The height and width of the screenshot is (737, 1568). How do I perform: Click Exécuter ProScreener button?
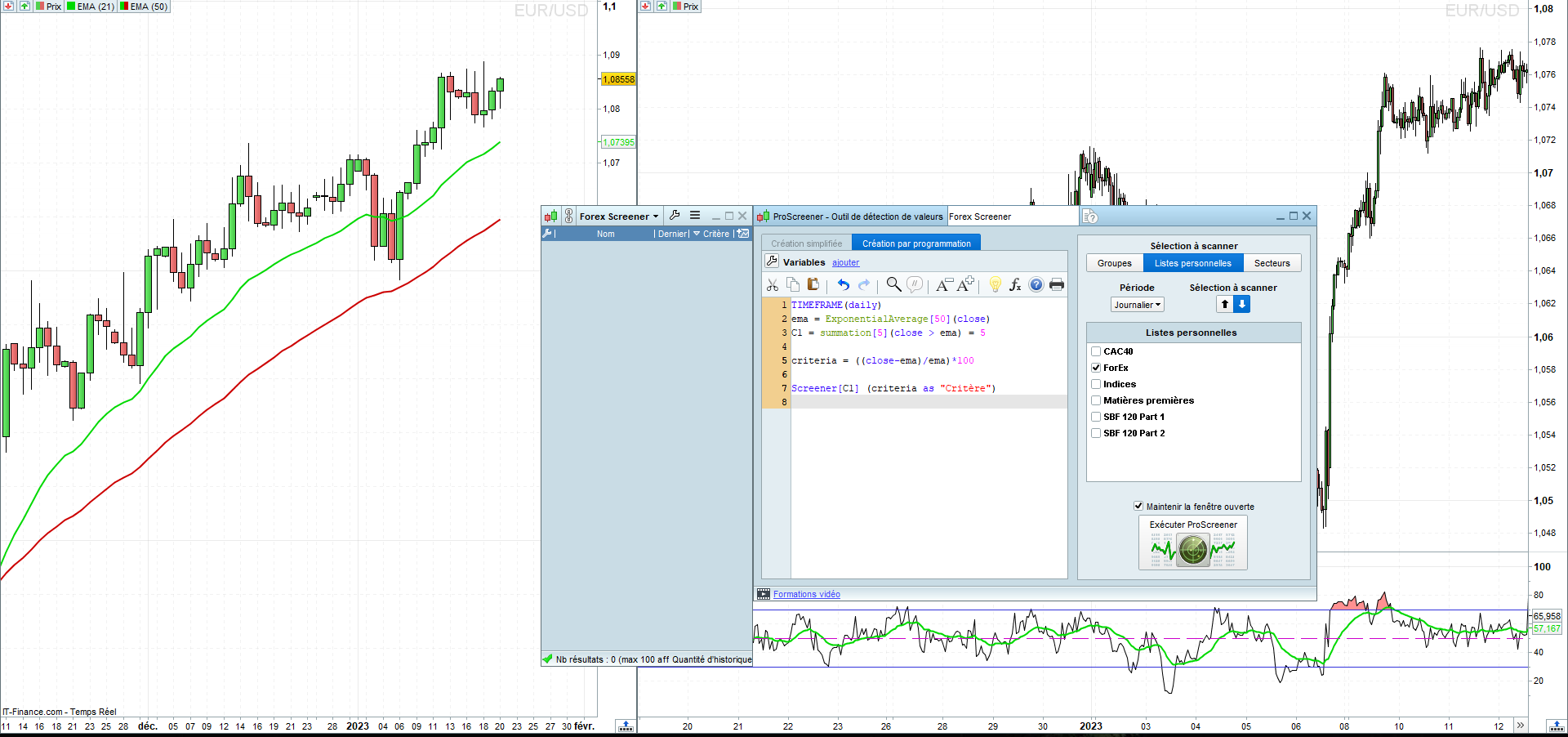pos(1192,543)
